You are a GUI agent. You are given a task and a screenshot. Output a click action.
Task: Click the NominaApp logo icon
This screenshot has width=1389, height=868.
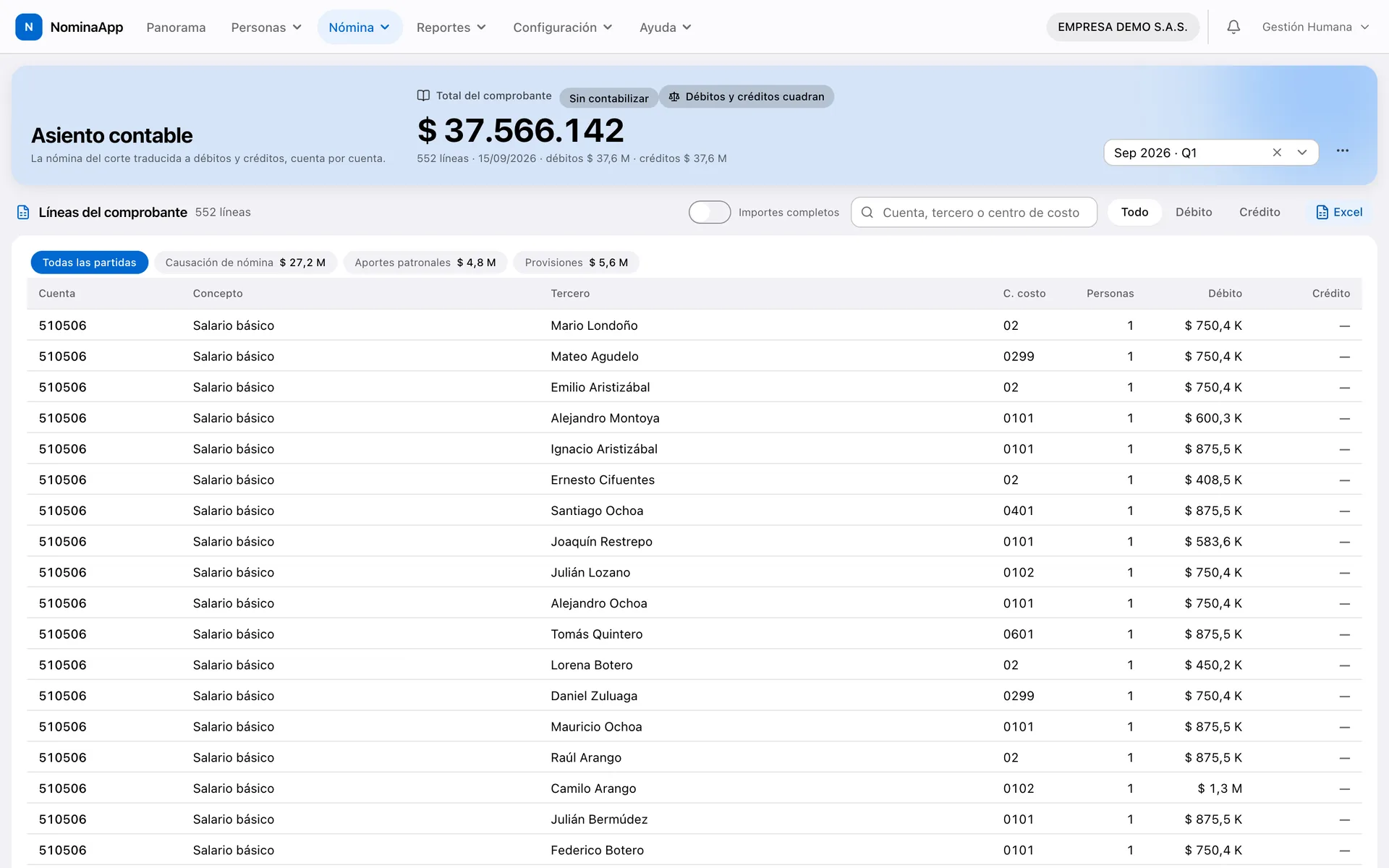click(28, 27)
